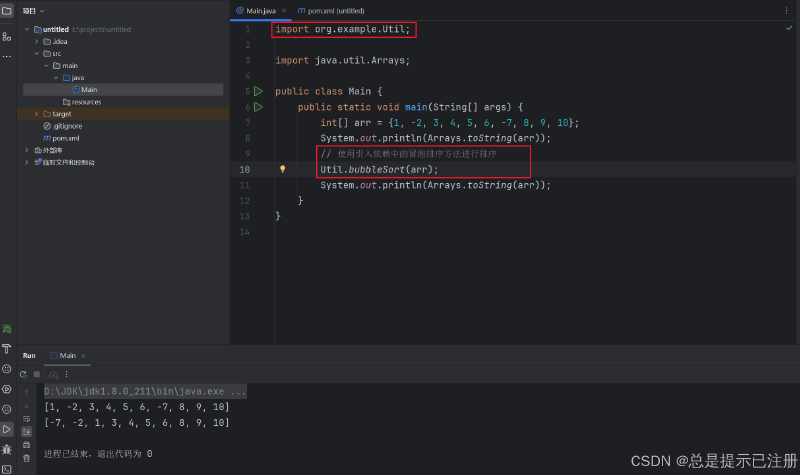Click the java.exe command line in console
Screen dimensions: 800x475
[145, 391]
